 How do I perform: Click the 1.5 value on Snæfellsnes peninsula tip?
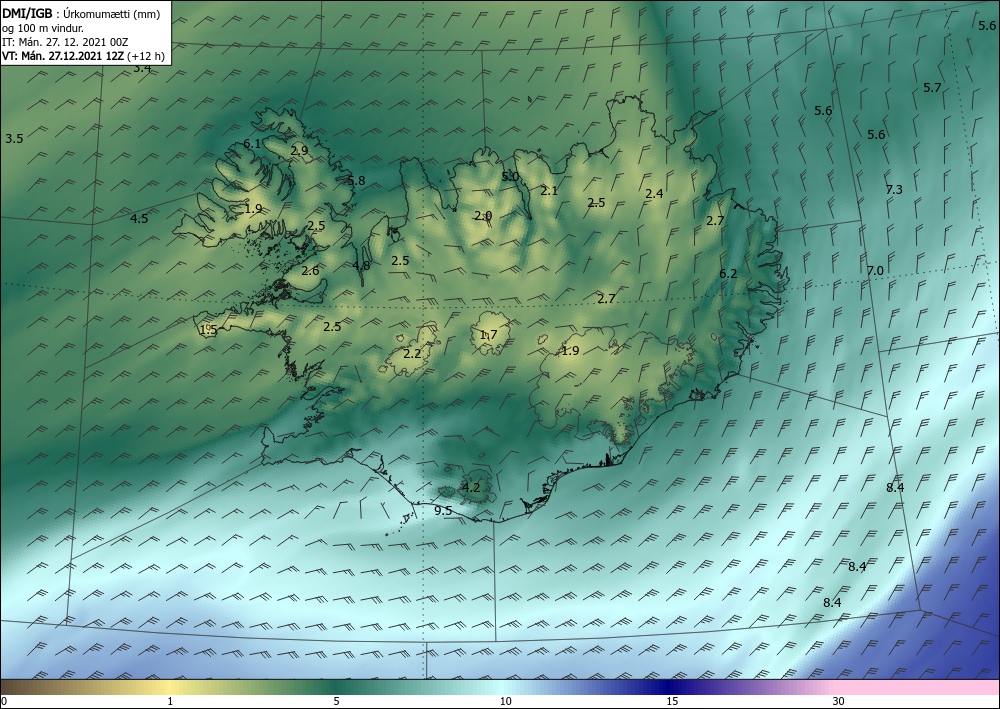(209, 330)
